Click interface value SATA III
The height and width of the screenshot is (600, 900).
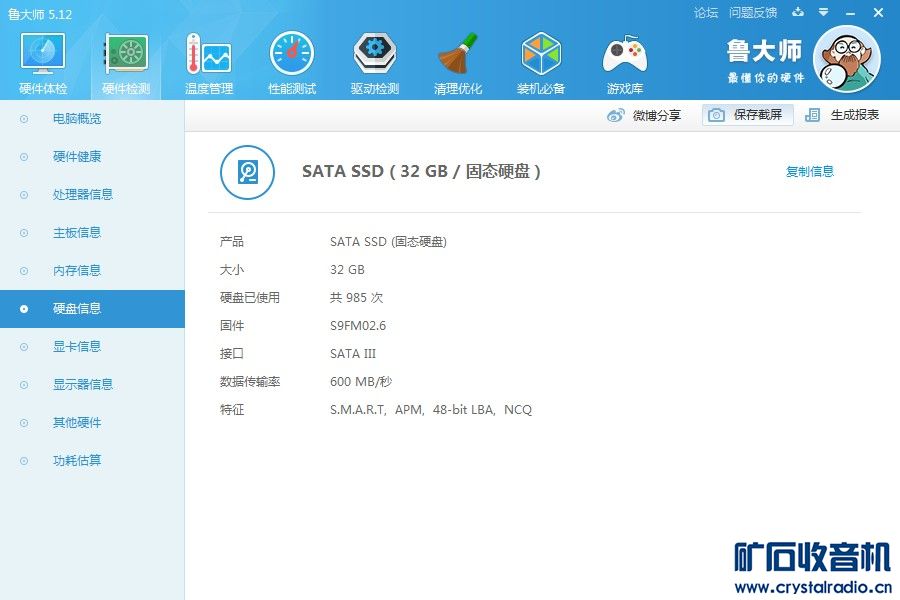click(x=353, y=354)
